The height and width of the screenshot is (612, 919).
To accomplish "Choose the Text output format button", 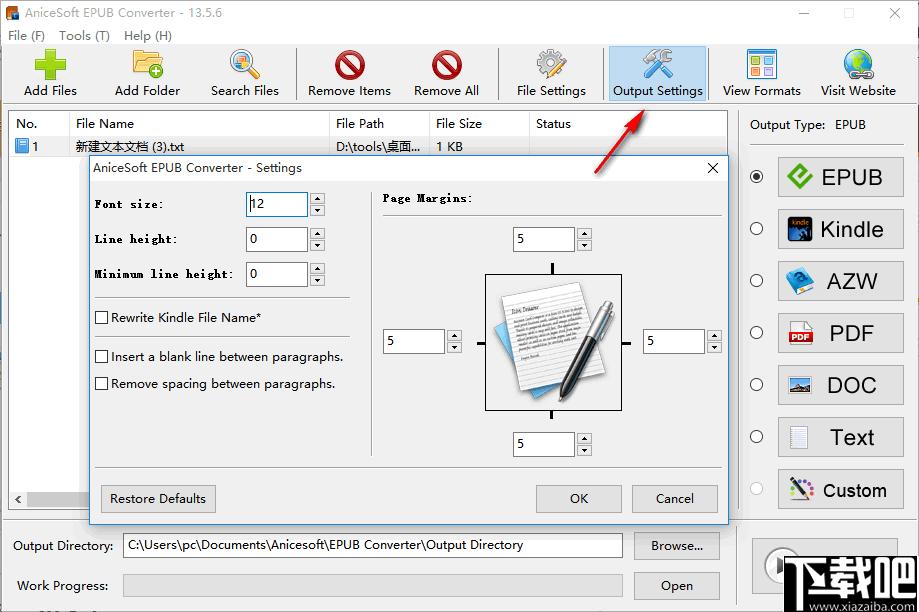I will click(x=840, y=437).
